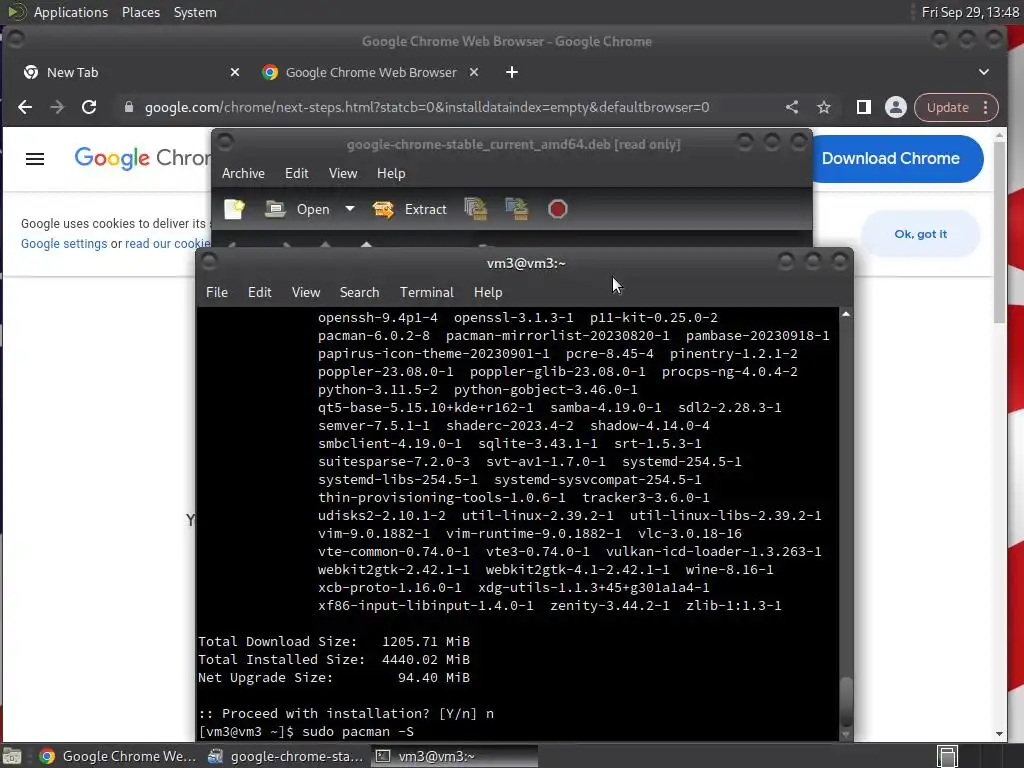Click the Ok, got it cookie button

(x=920, y=234)
